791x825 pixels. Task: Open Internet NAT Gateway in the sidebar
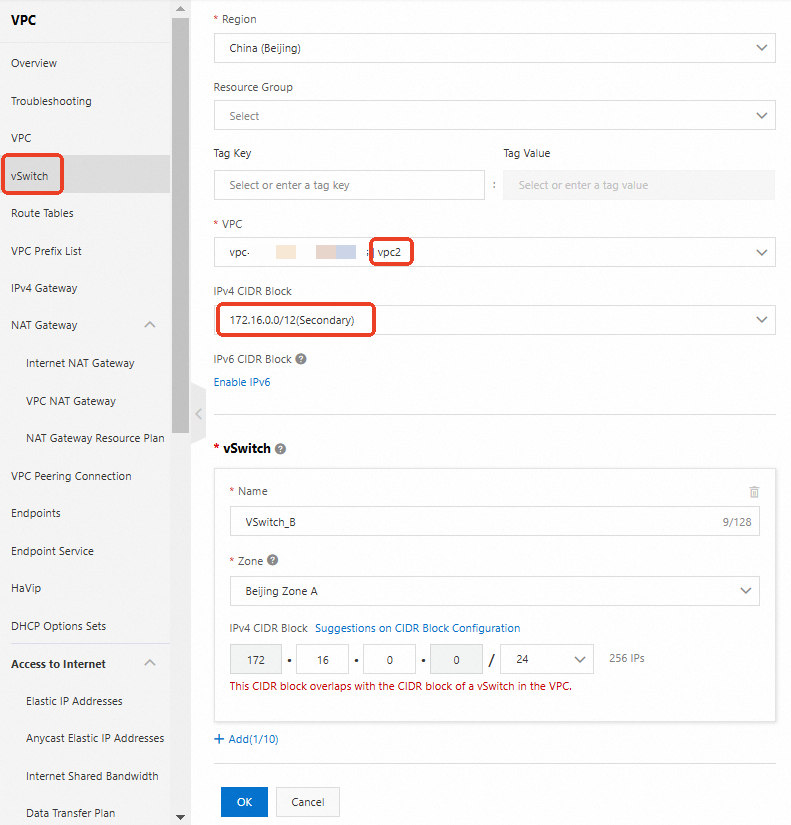pos(80,363)
